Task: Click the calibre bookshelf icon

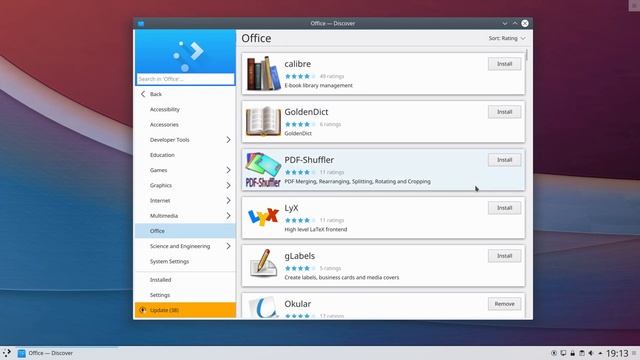Action: coord(263,73)
